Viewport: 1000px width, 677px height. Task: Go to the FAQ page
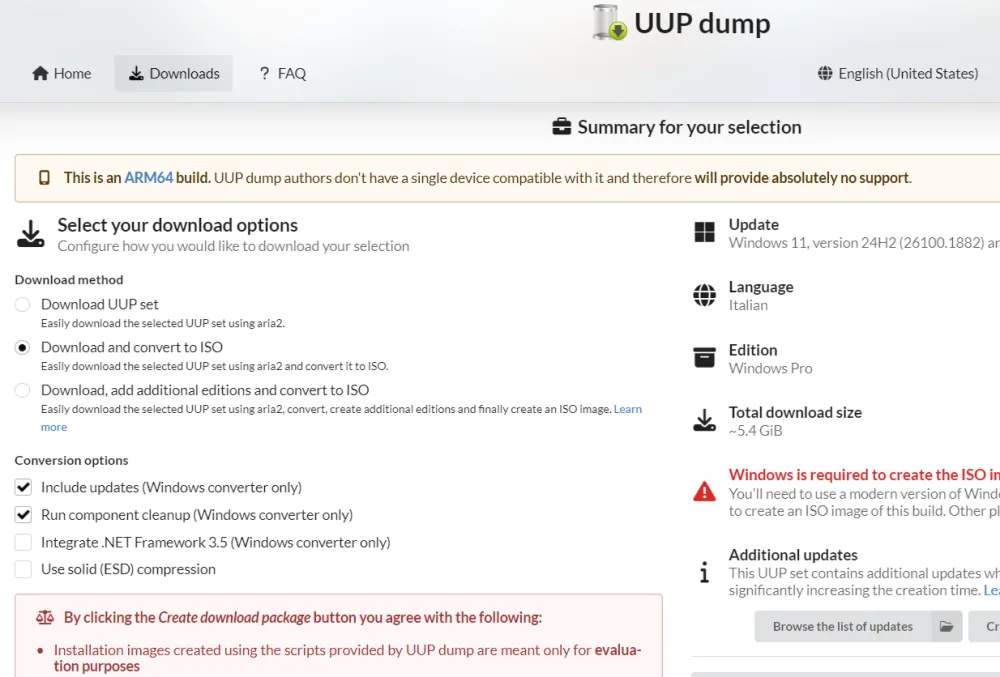(282, 73)
